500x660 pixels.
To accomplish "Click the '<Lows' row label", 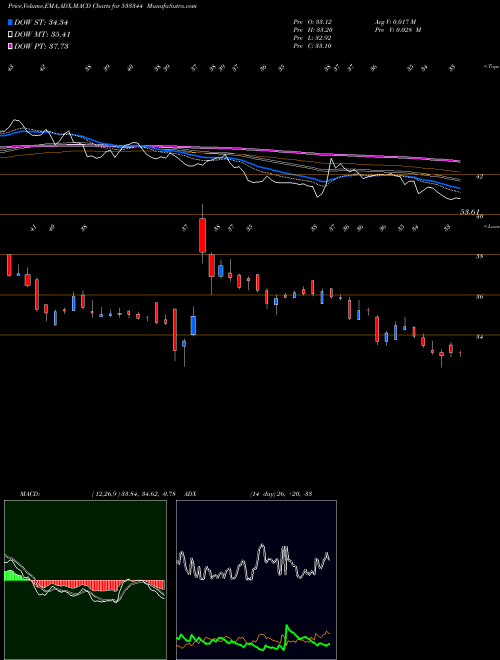I will (x=491, y=226).
